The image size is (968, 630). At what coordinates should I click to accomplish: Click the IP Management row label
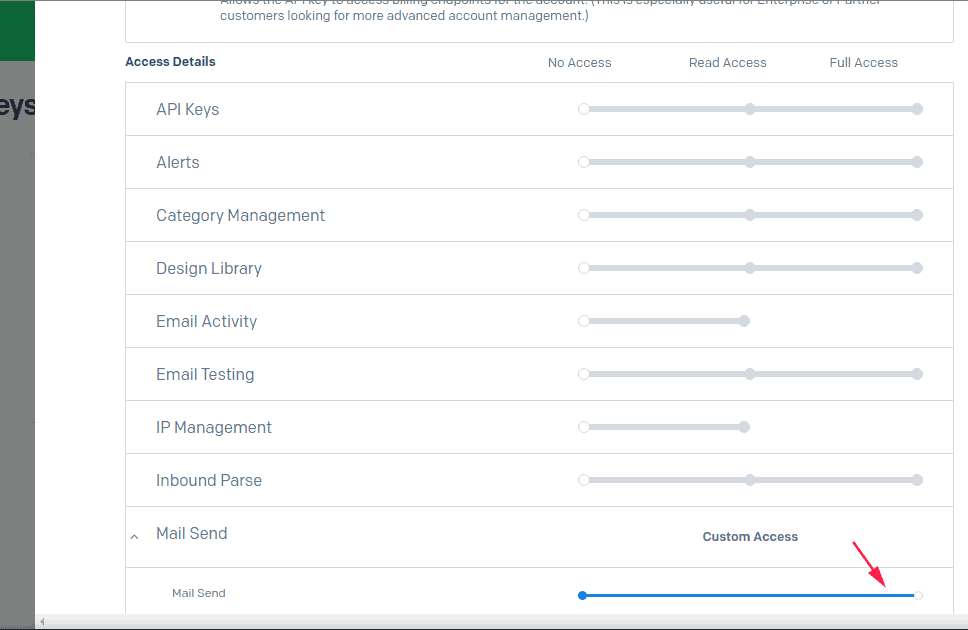coord(214,427)
